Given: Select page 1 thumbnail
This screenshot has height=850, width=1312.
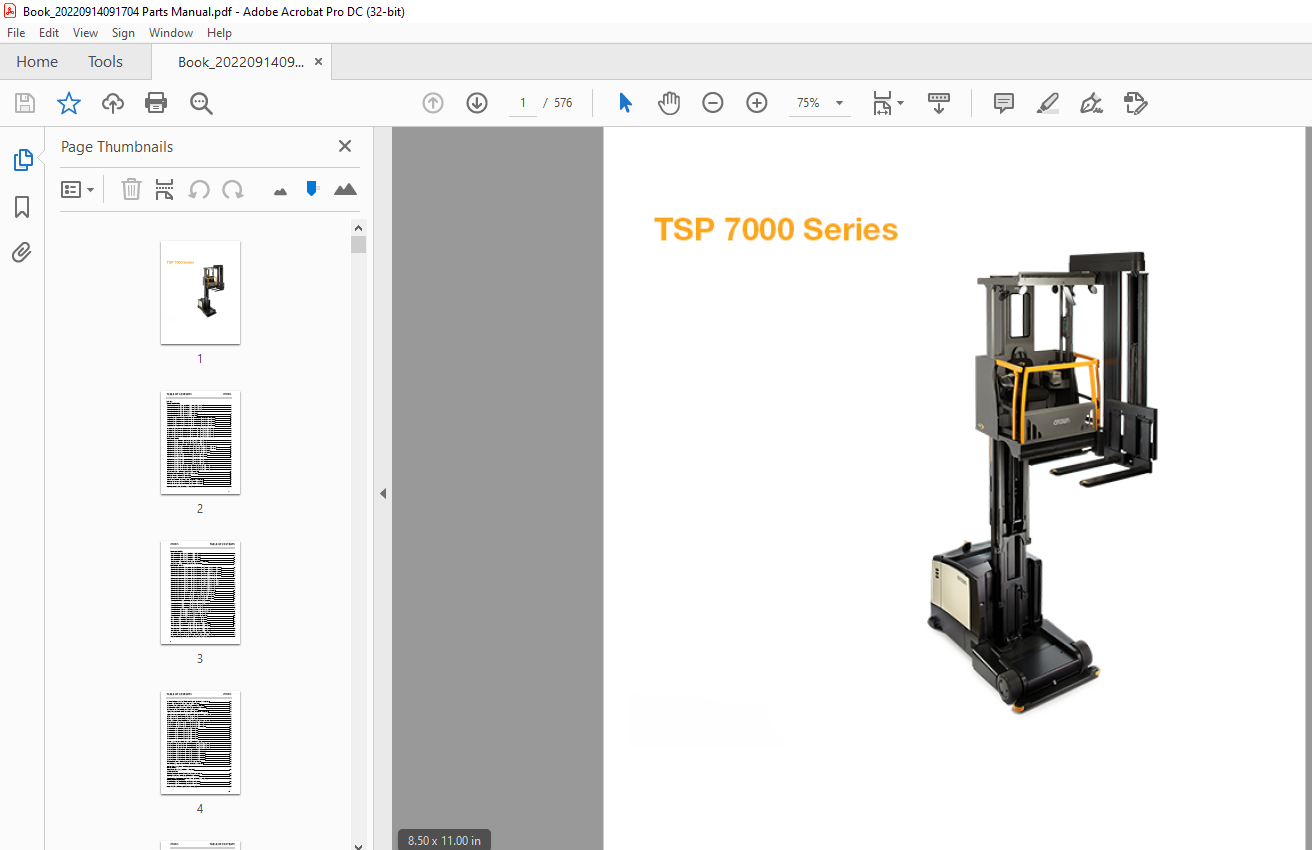Looking at the screenshot, I should coord(200,292).
